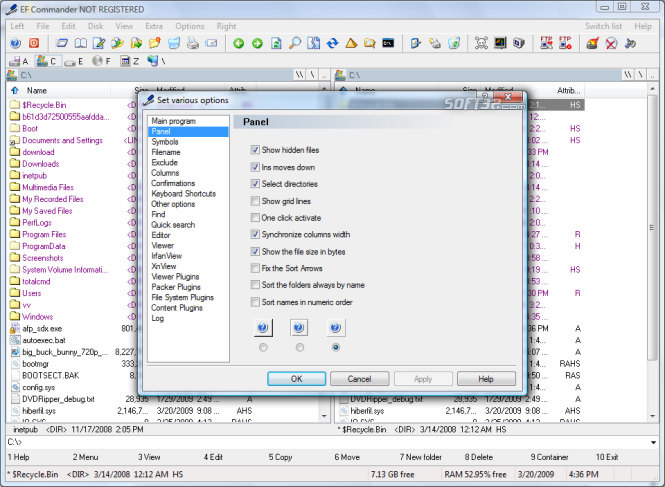The image size is (665, 487).
Task: Click the 8 Delete function key button
Action: [x=478, y=457]
